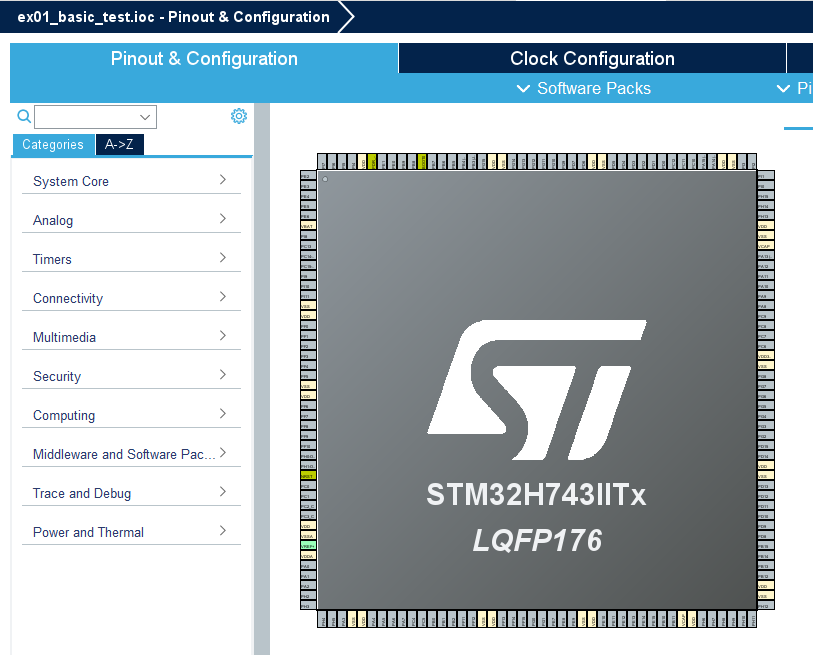Expand the Trace and Debug category
Viewport: 813px width, 655px height.
(x=131, y=493)
